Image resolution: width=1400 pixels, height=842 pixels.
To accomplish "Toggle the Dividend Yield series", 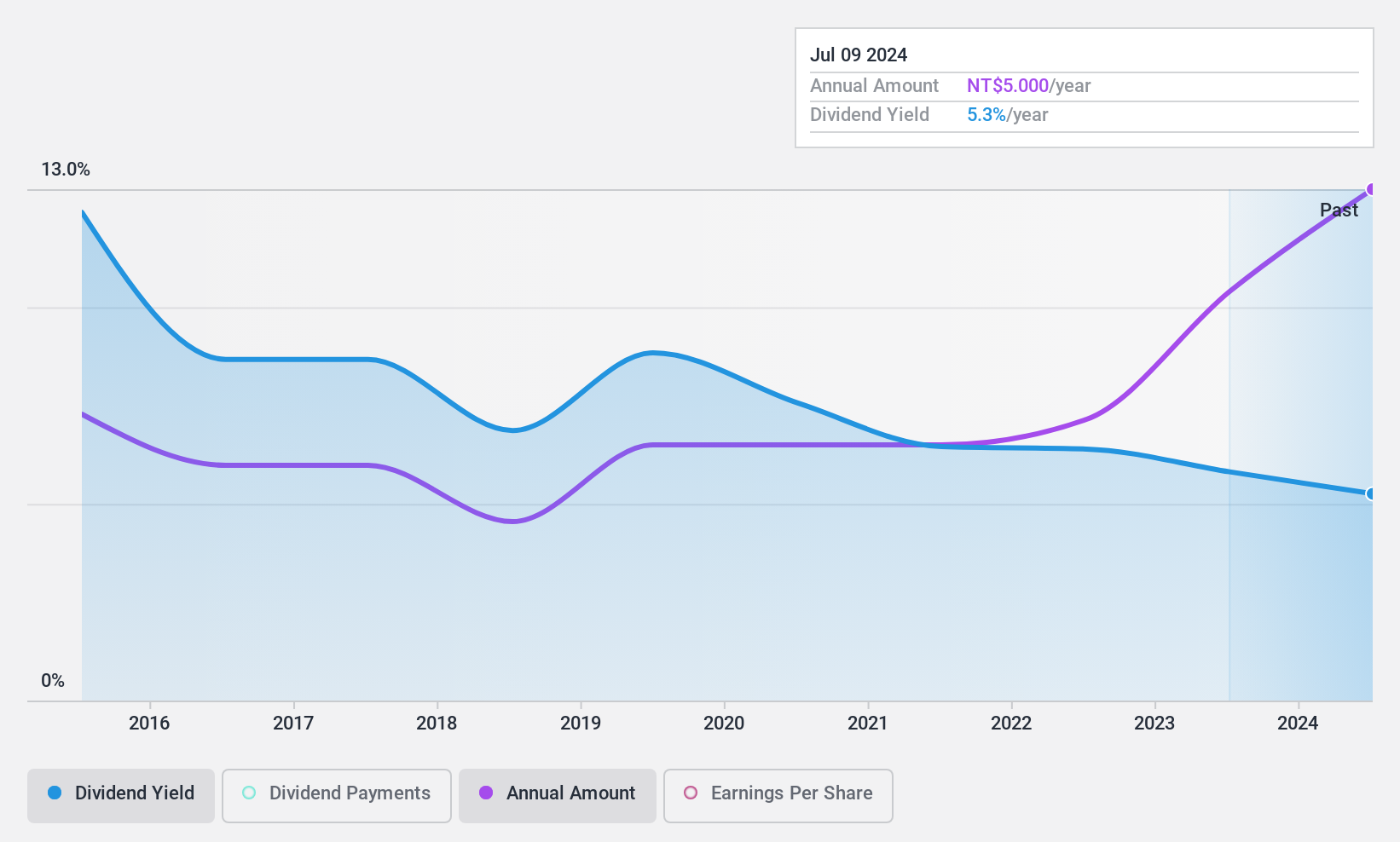I will coord(120,796).
